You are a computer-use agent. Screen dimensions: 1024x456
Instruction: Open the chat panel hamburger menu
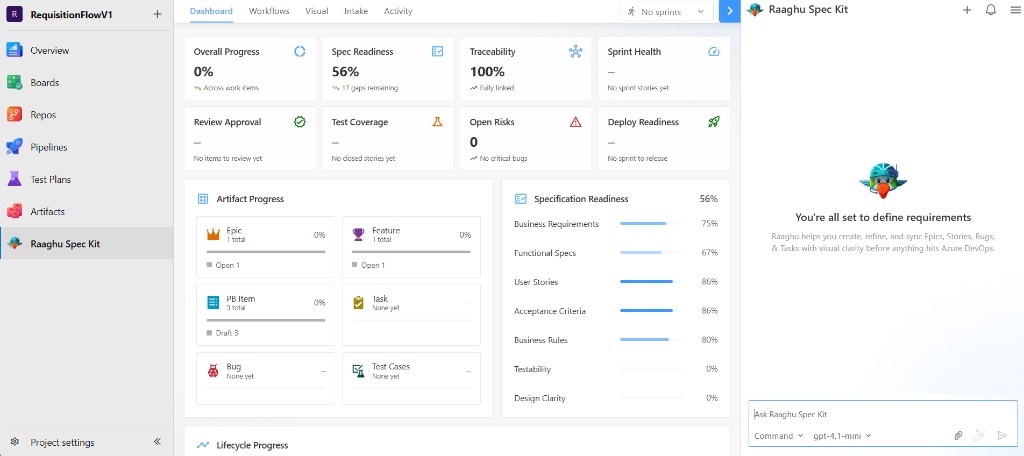tap(1014, 10)
